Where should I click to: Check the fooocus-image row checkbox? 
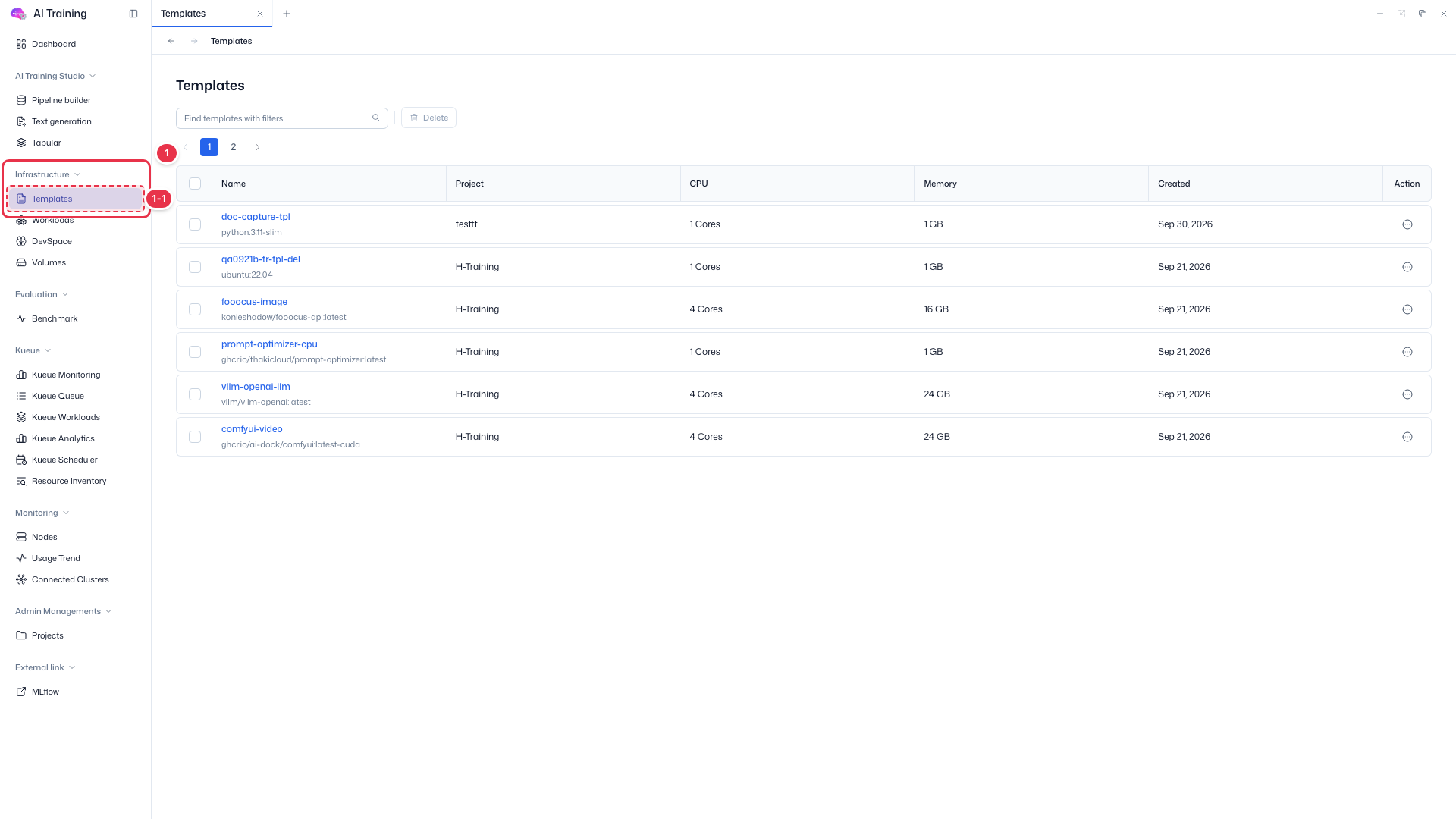(195, 309)
